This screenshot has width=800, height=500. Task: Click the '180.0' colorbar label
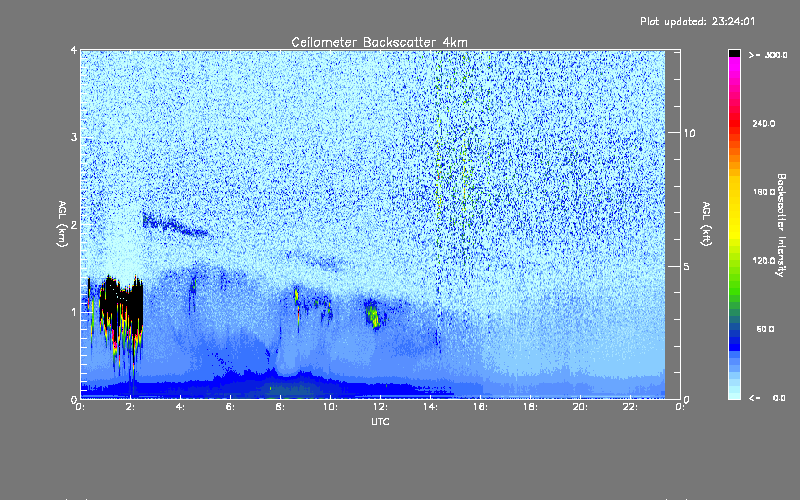click(x=764, y=192)
